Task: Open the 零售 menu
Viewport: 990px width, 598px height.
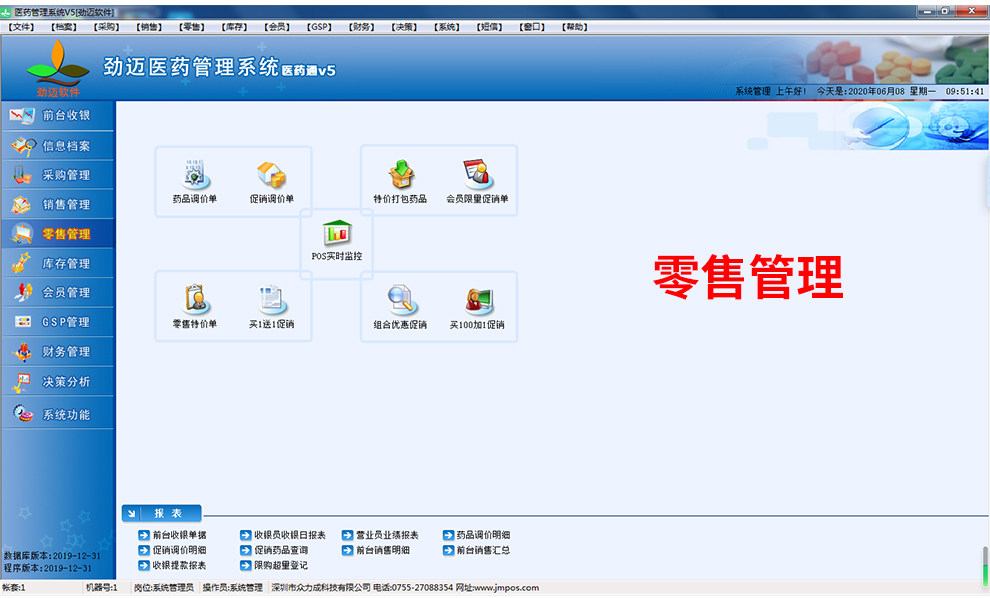Action: click(x=192, y=27)
